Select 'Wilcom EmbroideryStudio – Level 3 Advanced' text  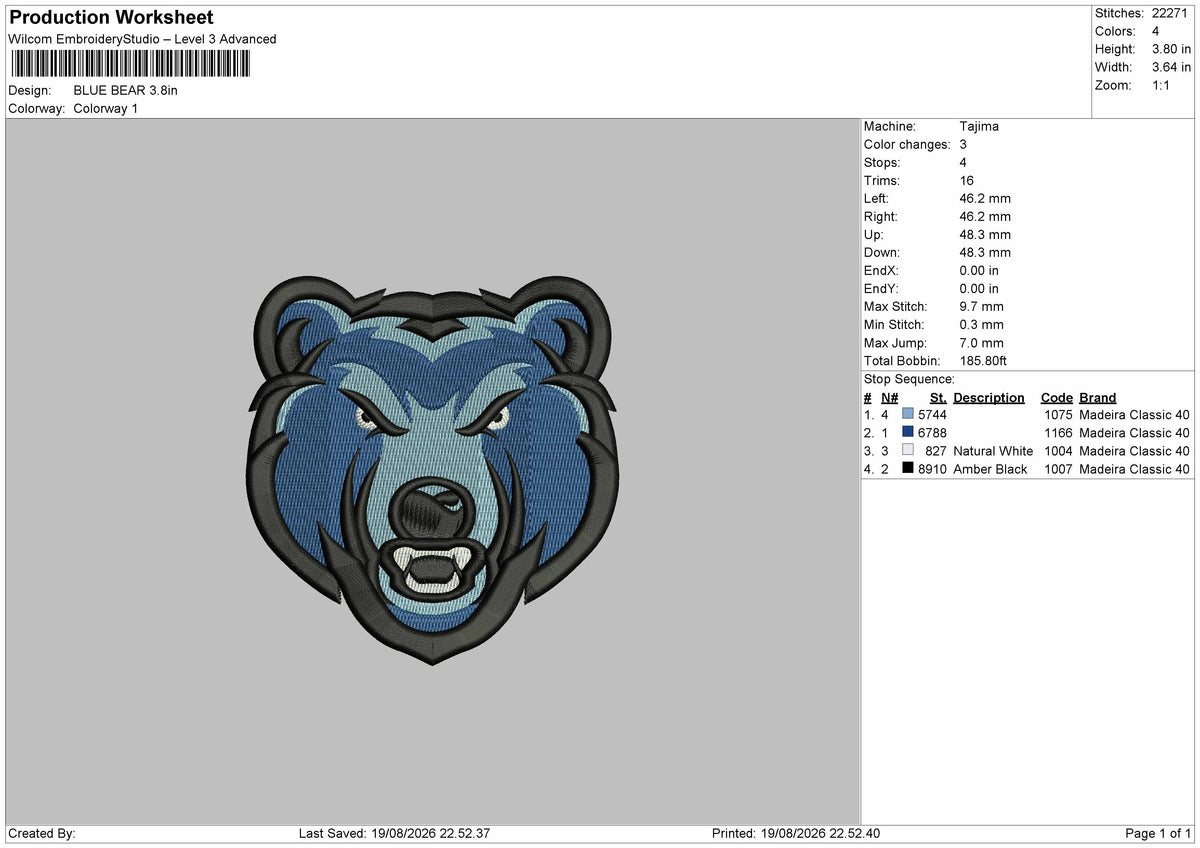coord(142,39)
